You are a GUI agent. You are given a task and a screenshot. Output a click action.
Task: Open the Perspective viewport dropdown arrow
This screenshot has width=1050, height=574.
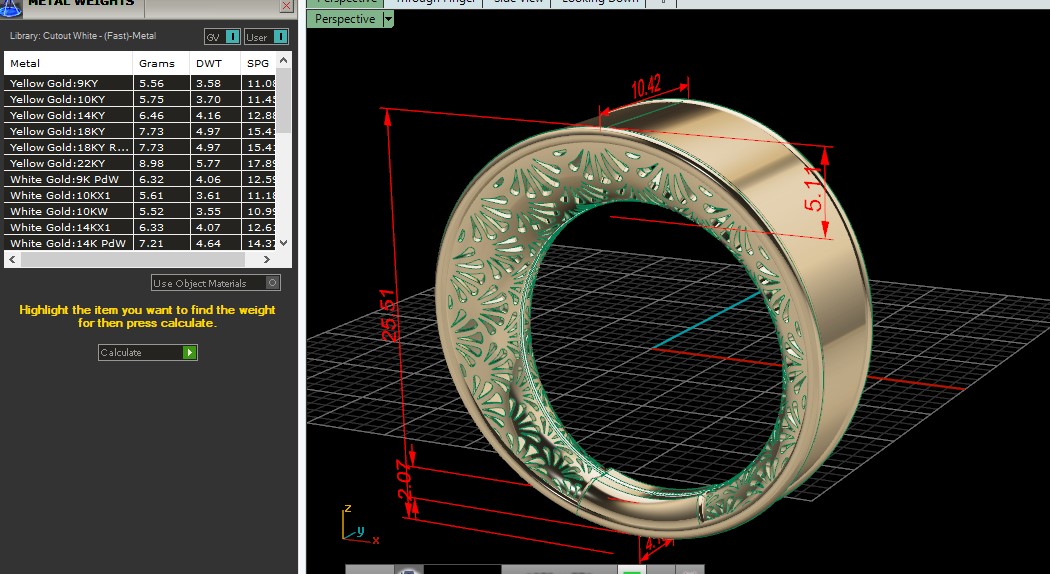388,19
